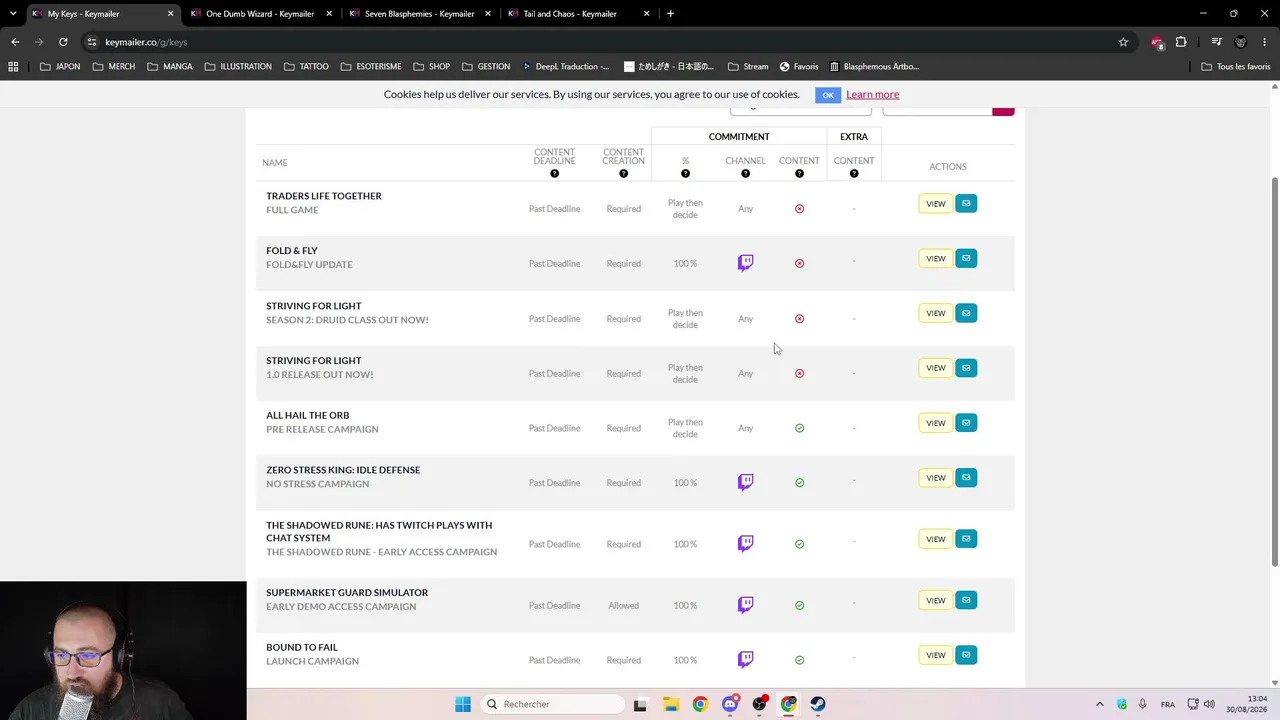This screenshot has width=1280, height=720.
Task: Open the TATTOO bookmarks folder
Action: coord(306,67)
